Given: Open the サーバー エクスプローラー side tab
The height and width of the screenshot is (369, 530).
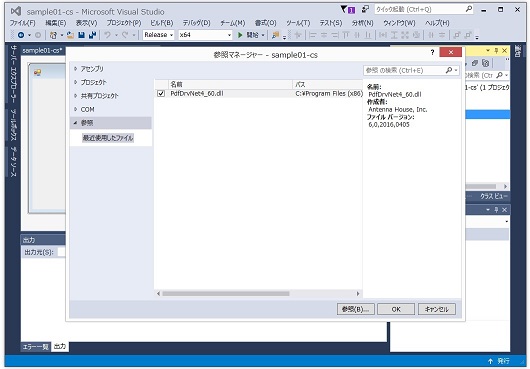Looking at the screenshot, I should click(14, 74).
